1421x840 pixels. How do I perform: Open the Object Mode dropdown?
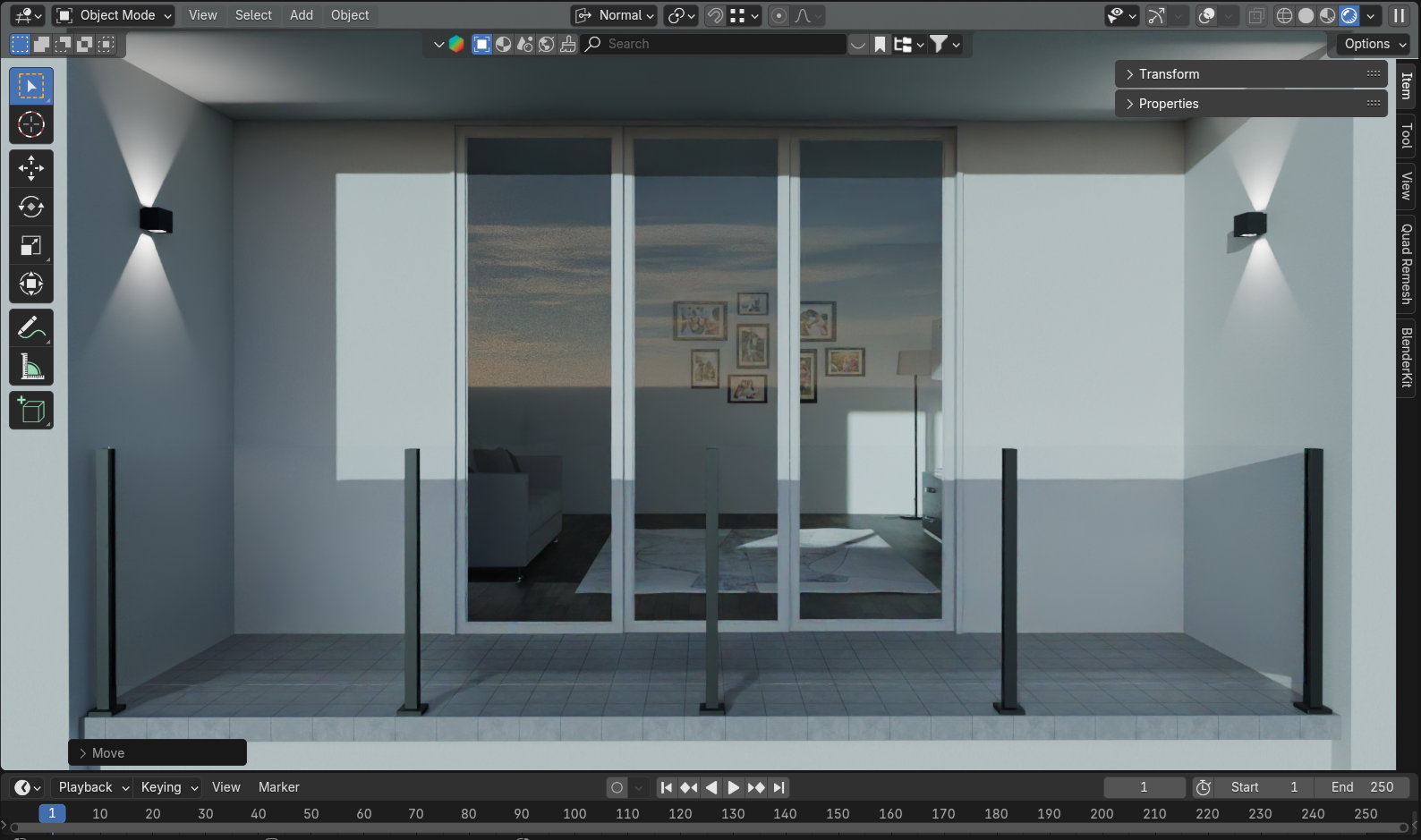[x=114, y=15]
